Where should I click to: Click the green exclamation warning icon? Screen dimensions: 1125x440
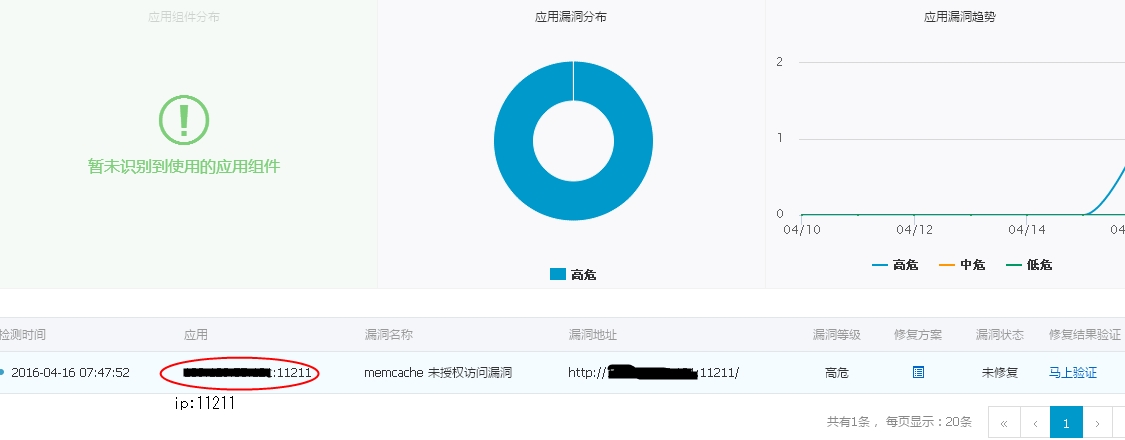click(184, 120)
